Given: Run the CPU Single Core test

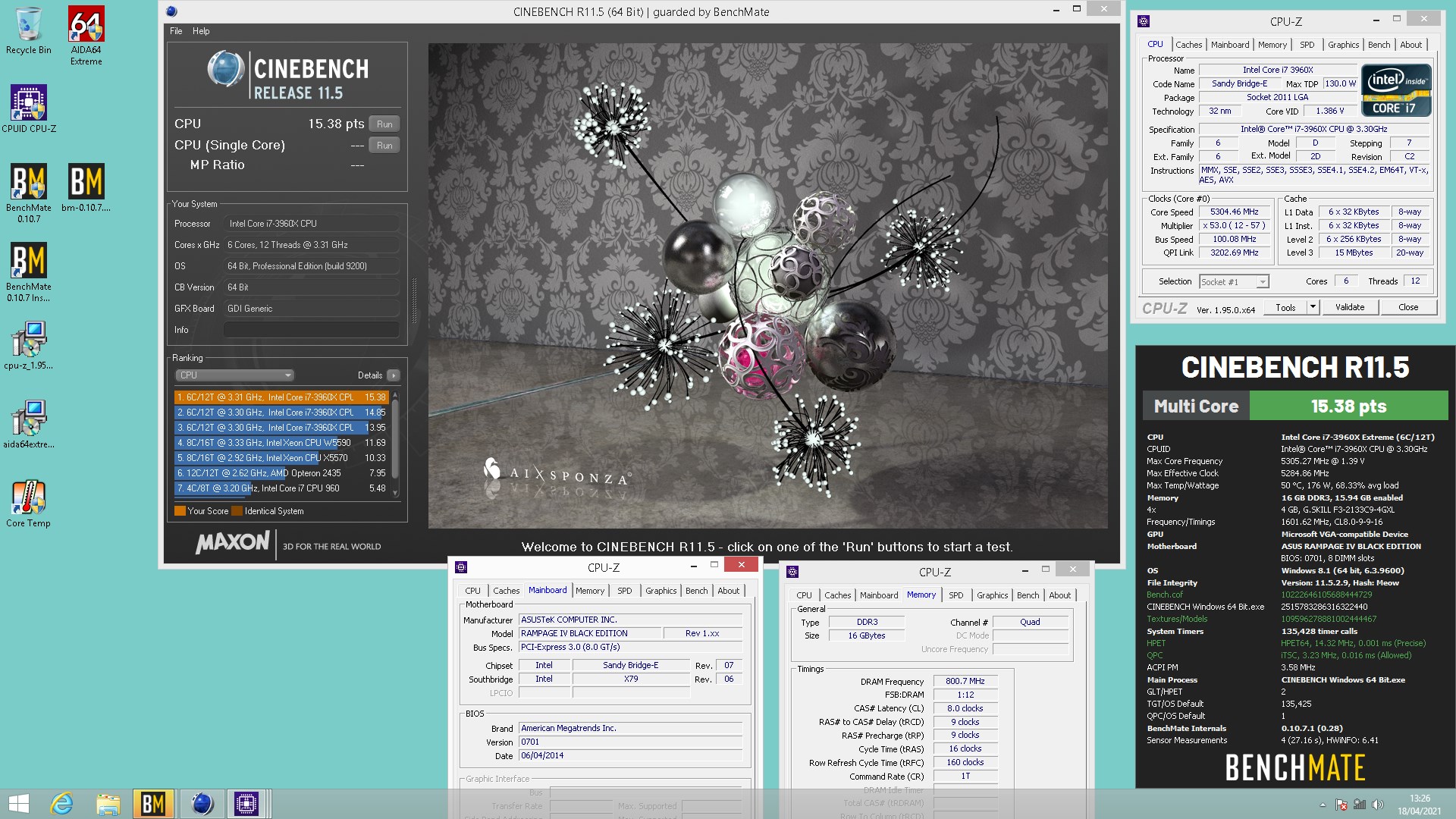Looking at the screenshot, I should (x=384, y=145).
